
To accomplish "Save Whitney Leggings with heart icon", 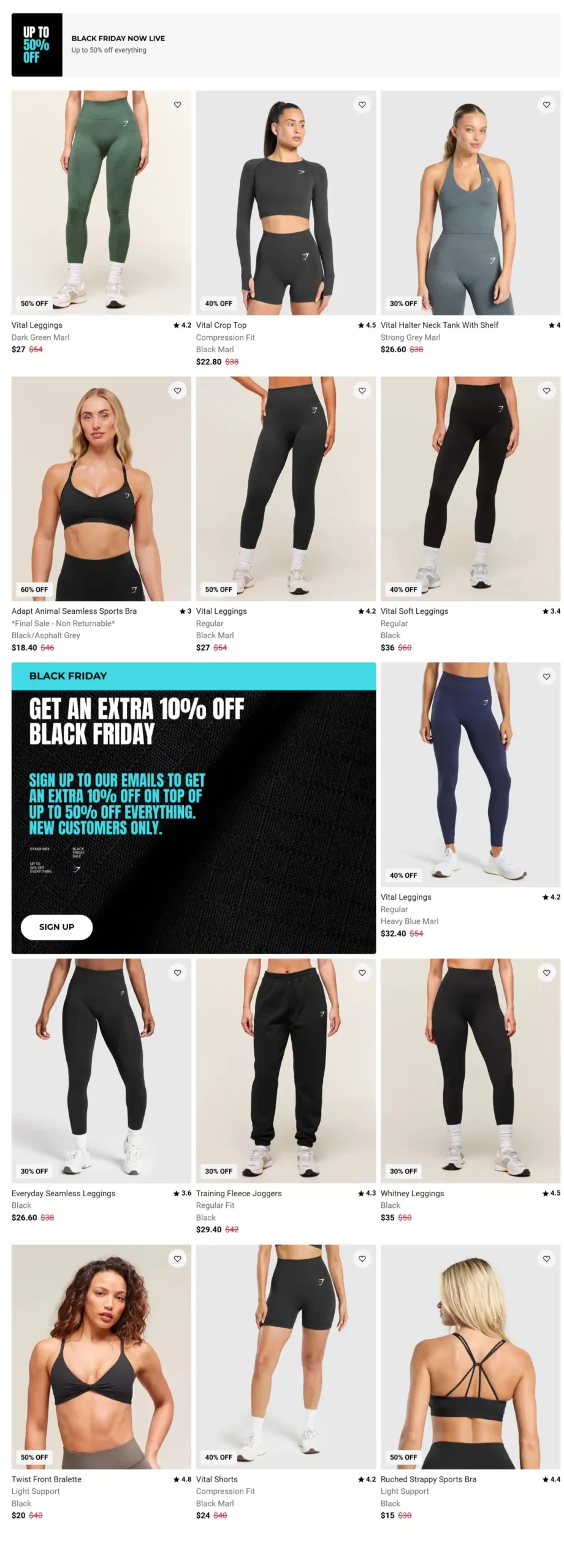I will [x=547, y=973].
